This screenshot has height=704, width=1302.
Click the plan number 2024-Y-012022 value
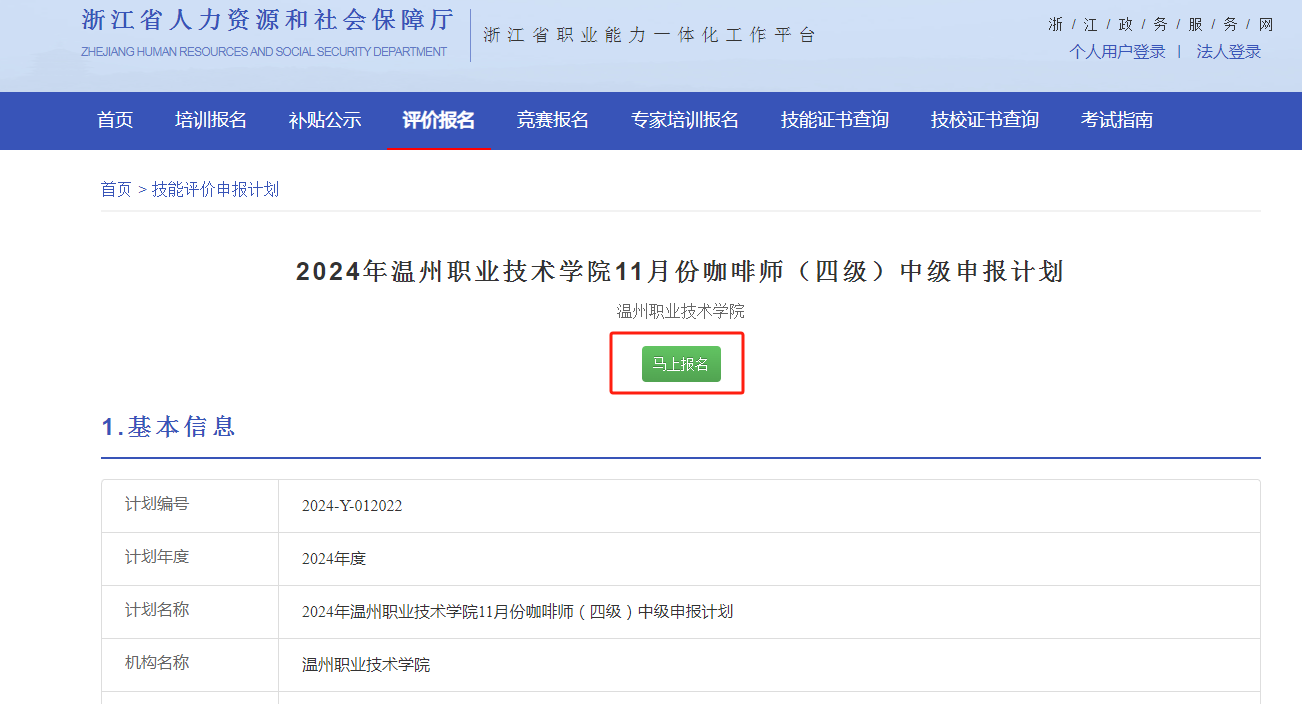tap(352, 506)
